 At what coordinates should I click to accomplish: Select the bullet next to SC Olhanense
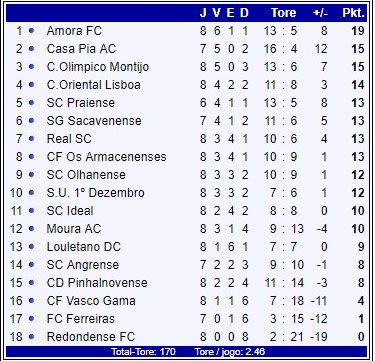(31, 175)
